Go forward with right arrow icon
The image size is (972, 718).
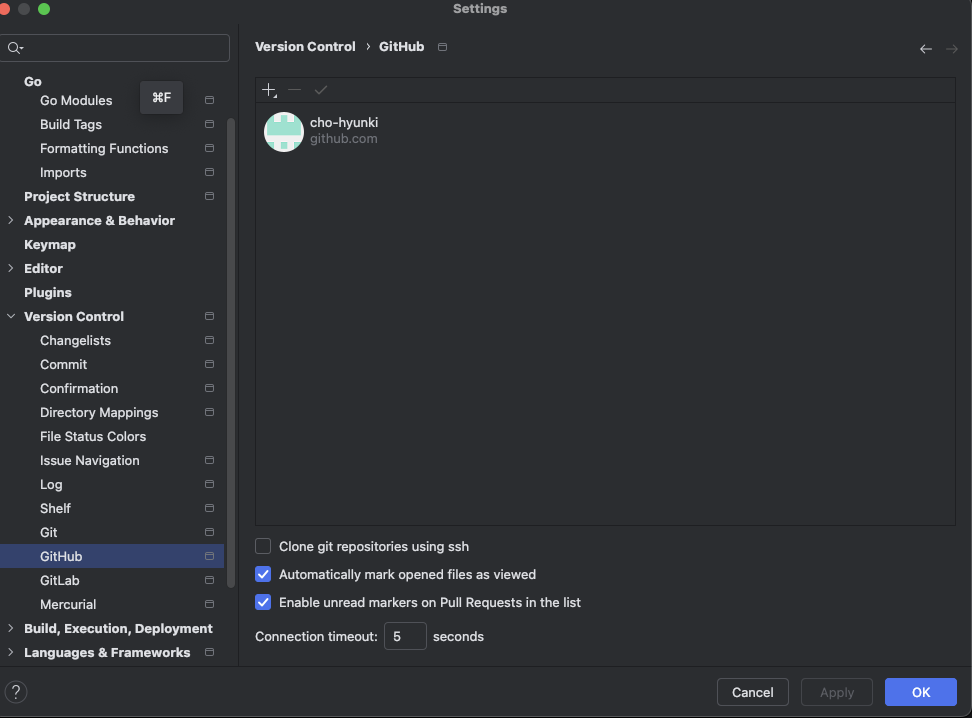click(x=952, y=49)
